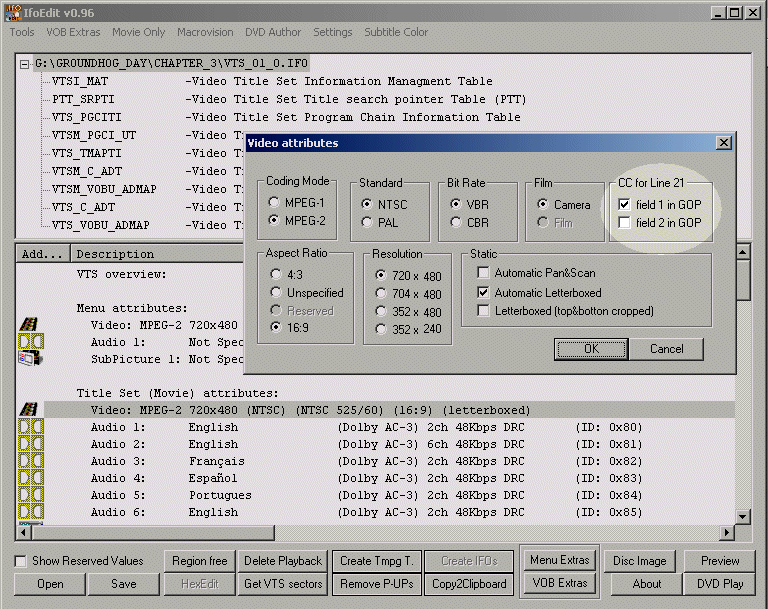Viewport: 768px width, 609px height.
Task: Click horizontal scrollbar right arrow
Action: click(727, 532)
